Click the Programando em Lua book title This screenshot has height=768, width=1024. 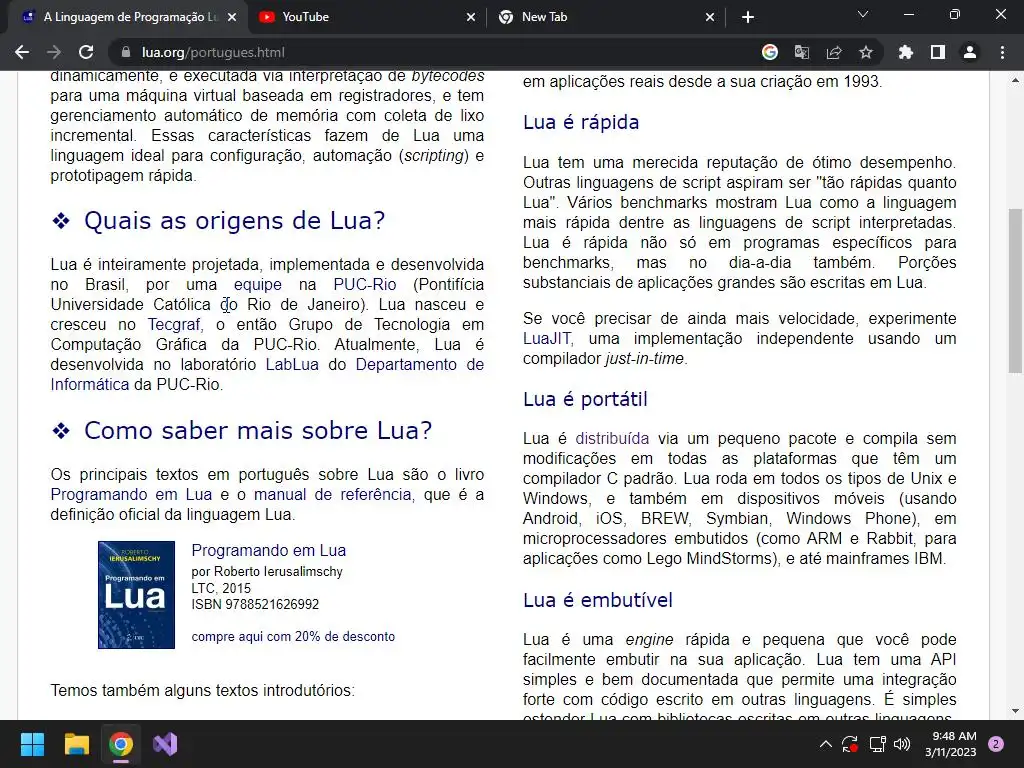(268, 551)
